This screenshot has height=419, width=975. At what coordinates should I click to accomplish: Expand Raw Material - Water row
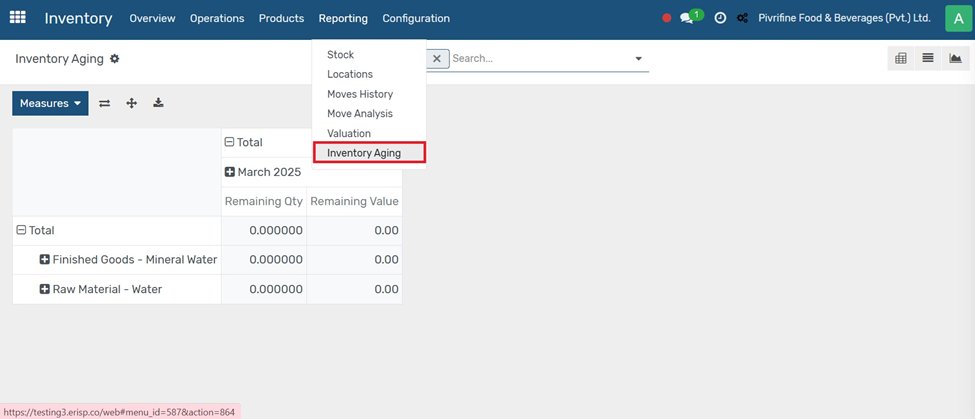click(101, 289)
